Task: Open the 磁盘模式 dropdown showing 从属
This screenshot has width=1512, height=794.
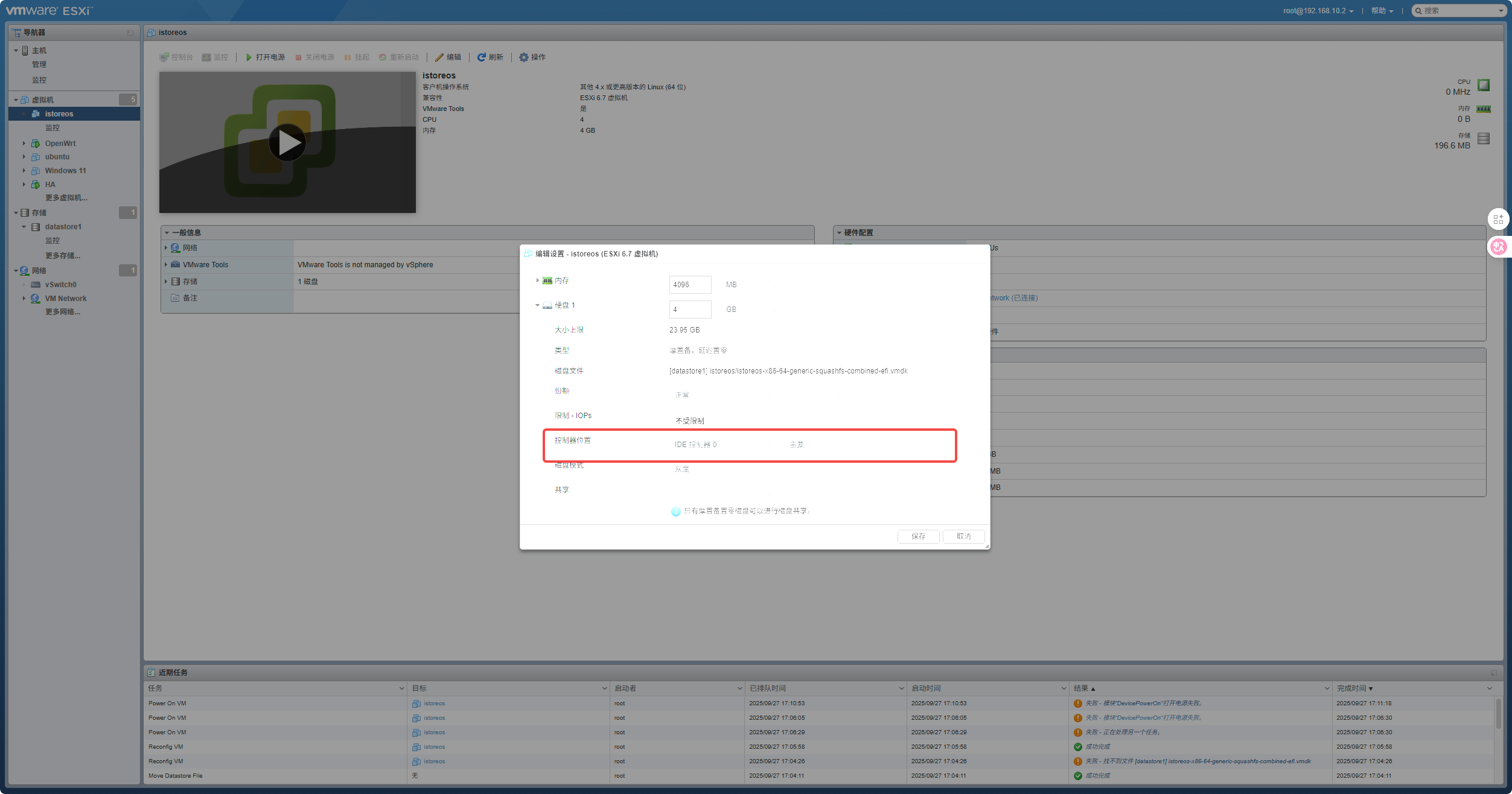Action: click(x=722, y=469)
